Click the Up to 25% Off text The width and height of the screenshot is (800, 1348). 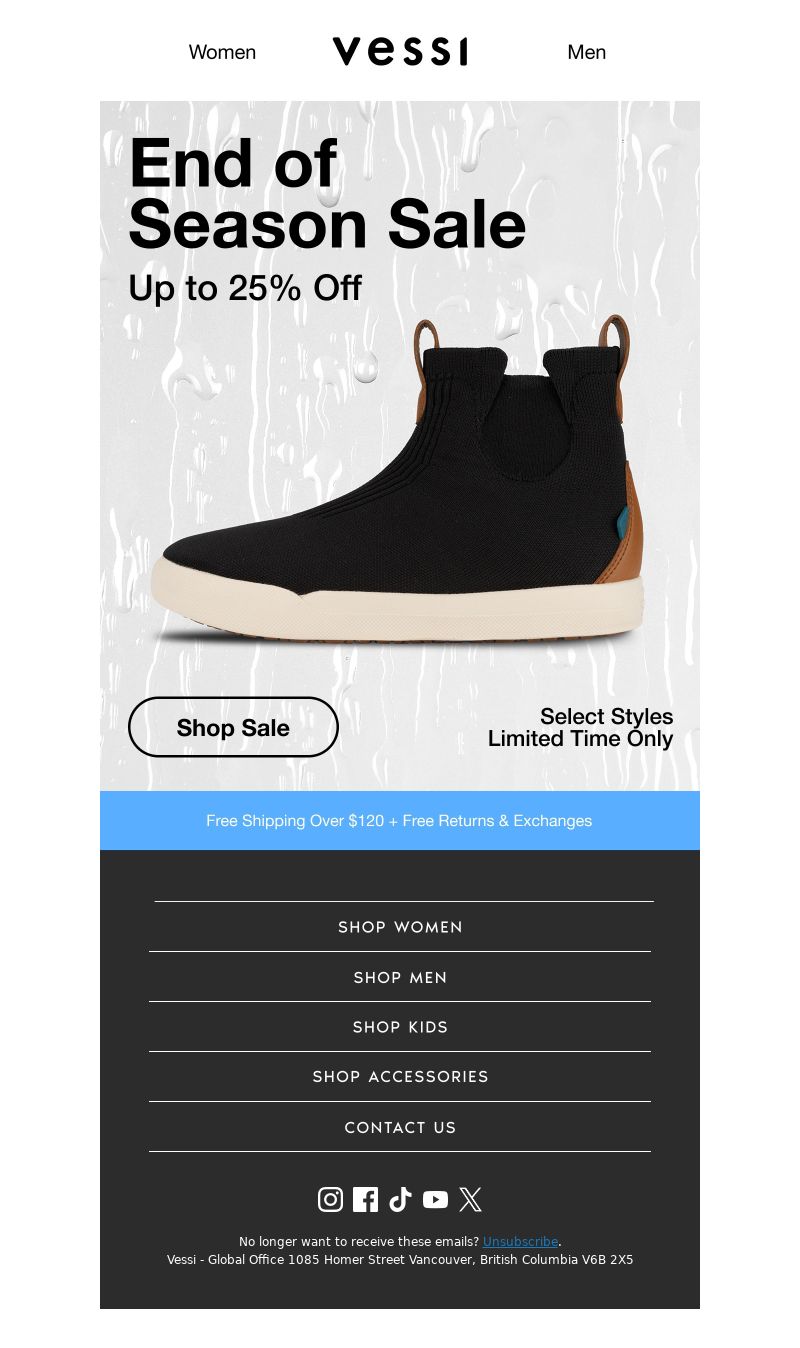[x=245, y=288]
